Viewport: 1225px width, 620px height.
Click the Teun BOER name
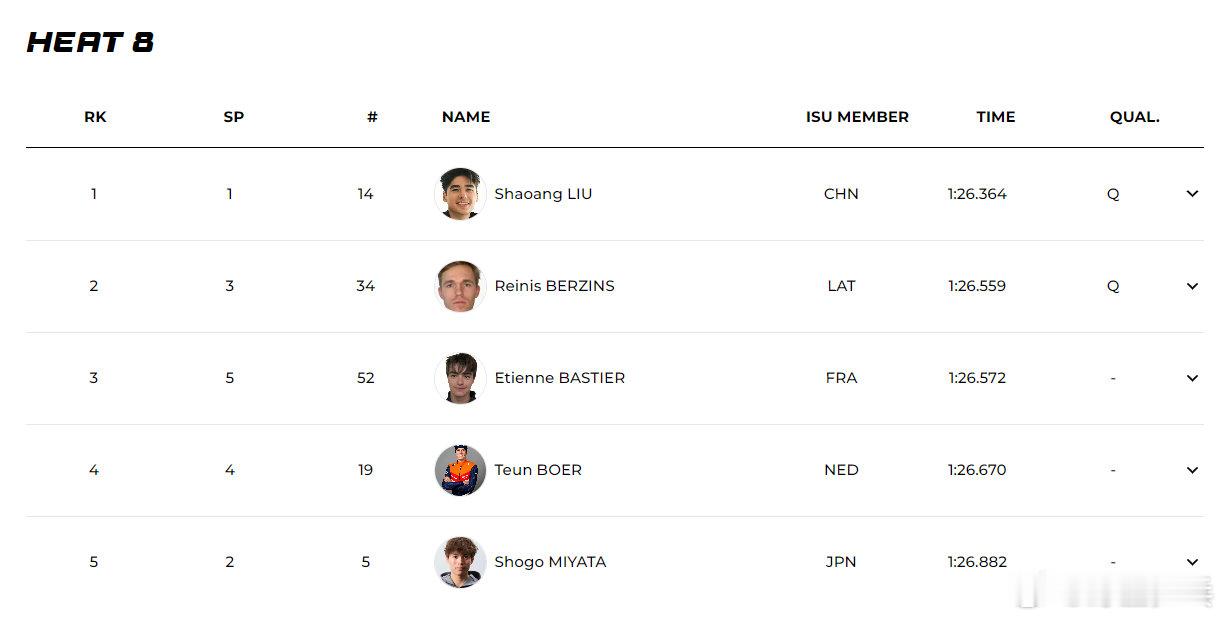[x=538, y=470]
